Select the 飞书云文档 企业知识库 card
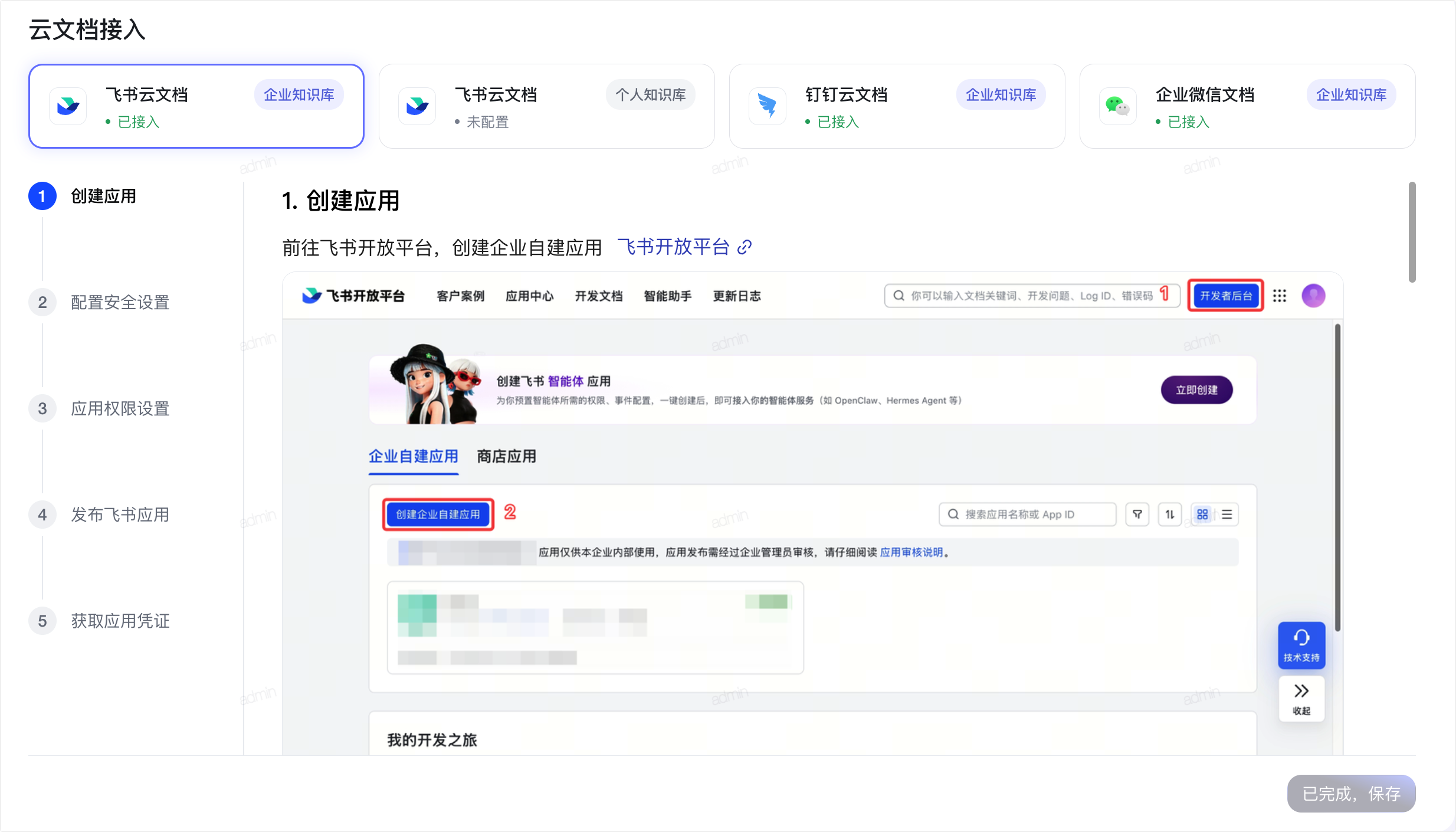Viewport: 1456px width, 832px height. [x=196, y=106]
